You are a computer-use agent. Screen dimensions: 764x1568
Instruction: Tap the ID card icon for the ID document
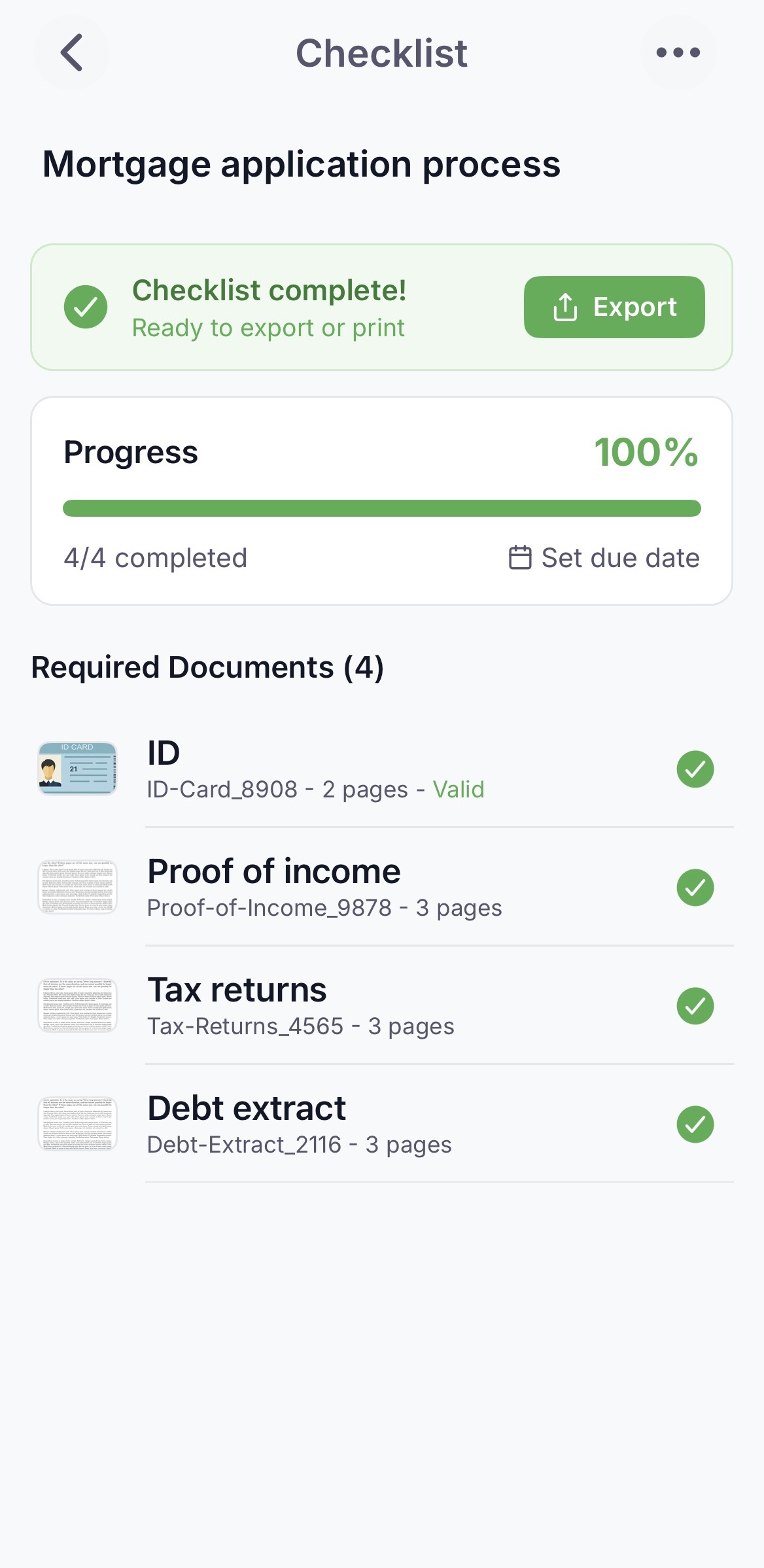coord(77,769)
